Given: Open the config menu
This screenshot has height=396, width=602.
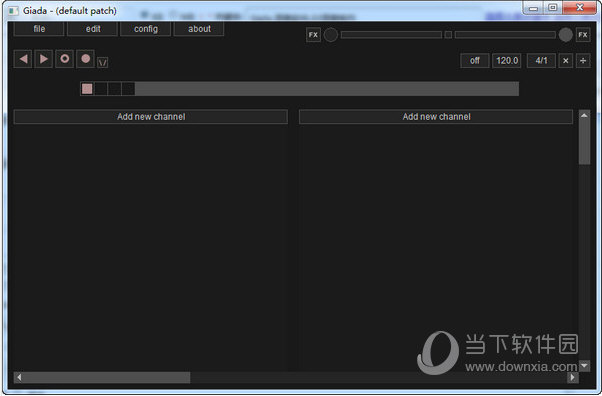Looking at the screenshot, I should point(146,29).
